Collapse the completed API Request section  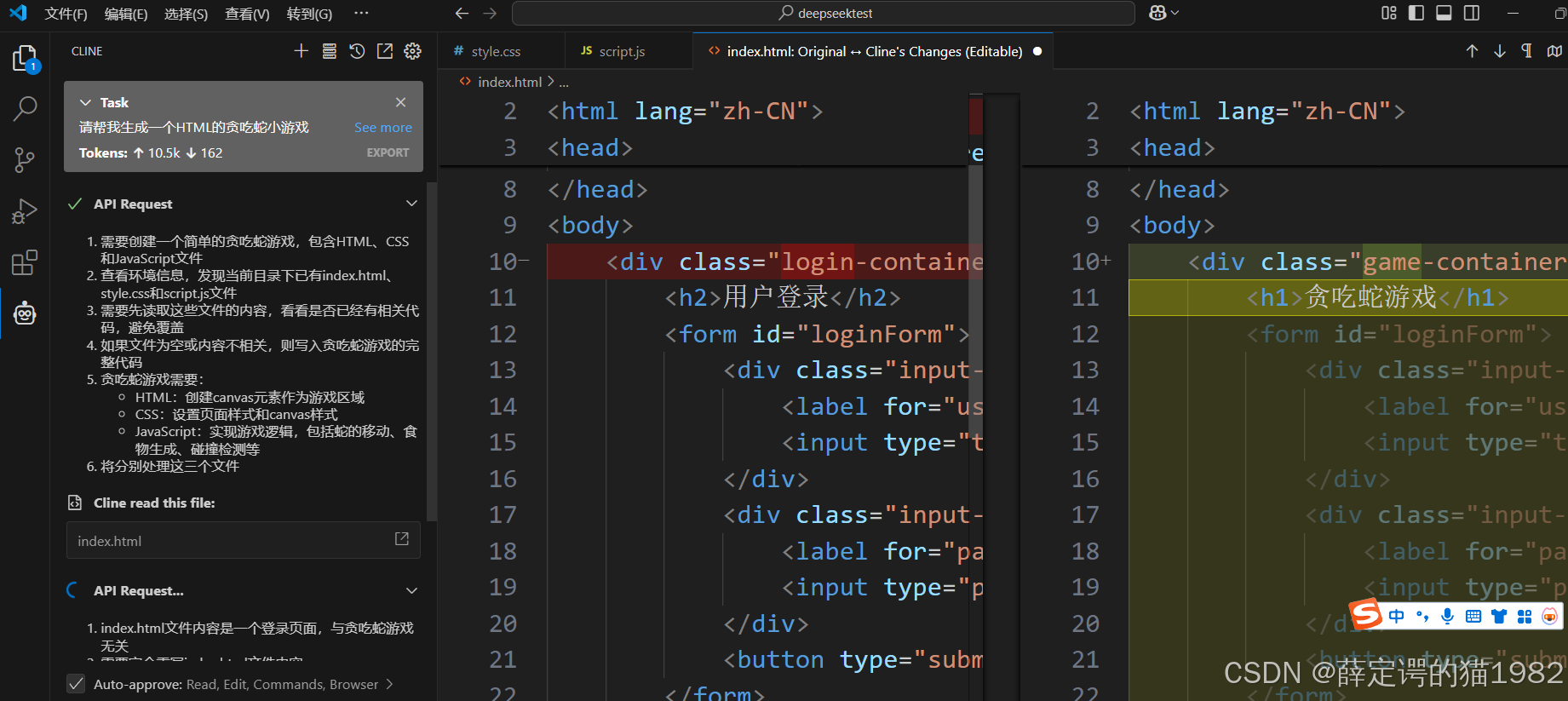412,204
